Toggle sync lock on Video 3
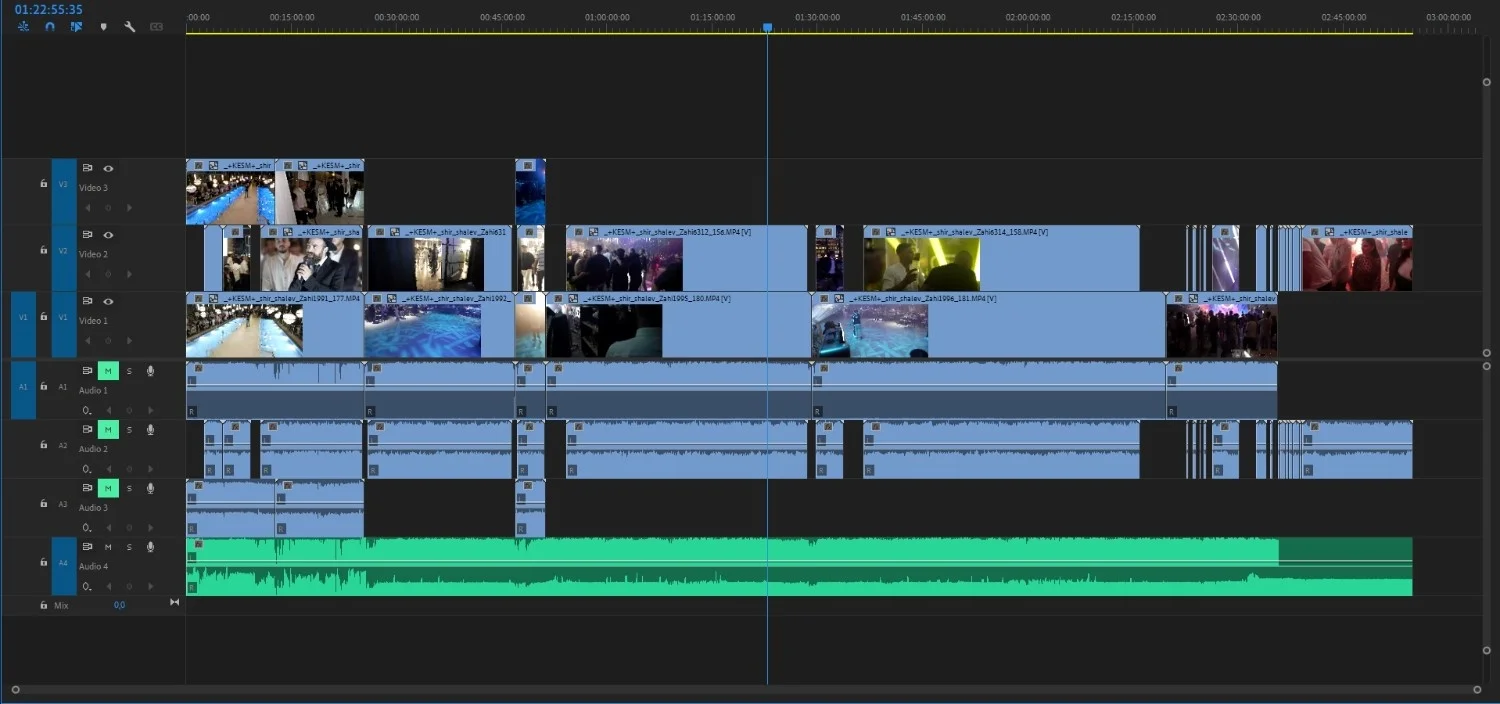 pyautogui.click(x=87, y=169)
